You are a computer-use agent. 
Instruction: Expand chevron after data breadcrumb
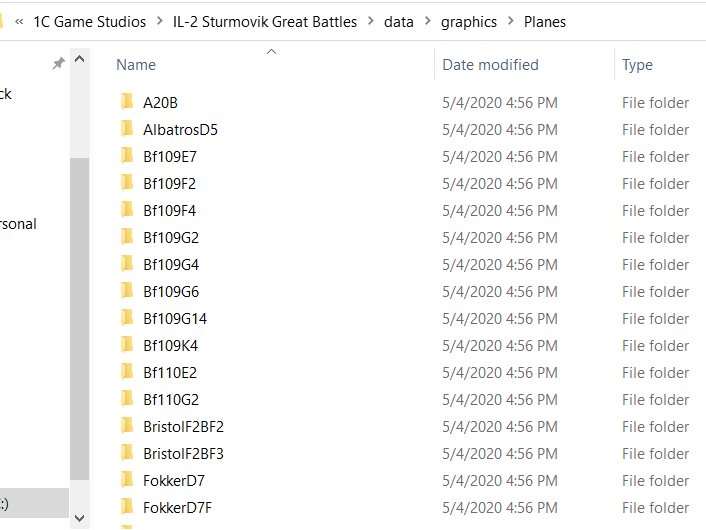point(427,21)
